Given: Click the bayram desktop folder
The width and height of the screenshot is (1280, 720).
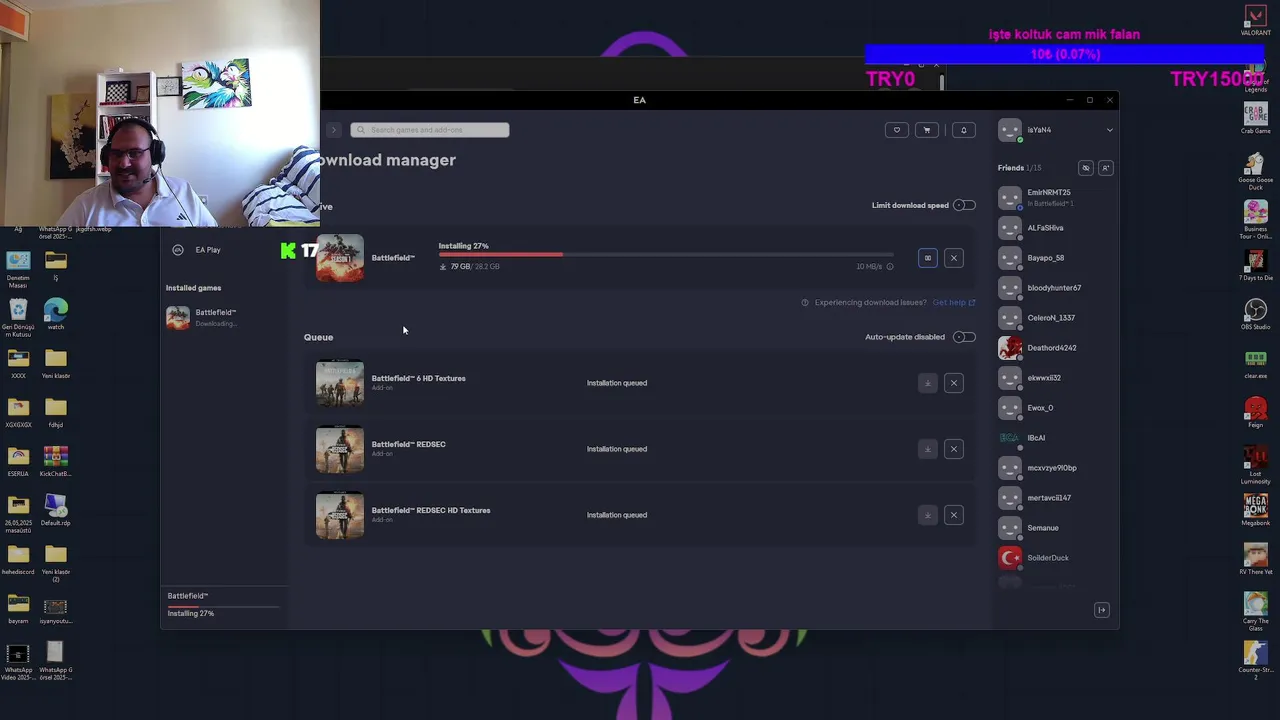Looking at the screenshot, I should [18, 609].
